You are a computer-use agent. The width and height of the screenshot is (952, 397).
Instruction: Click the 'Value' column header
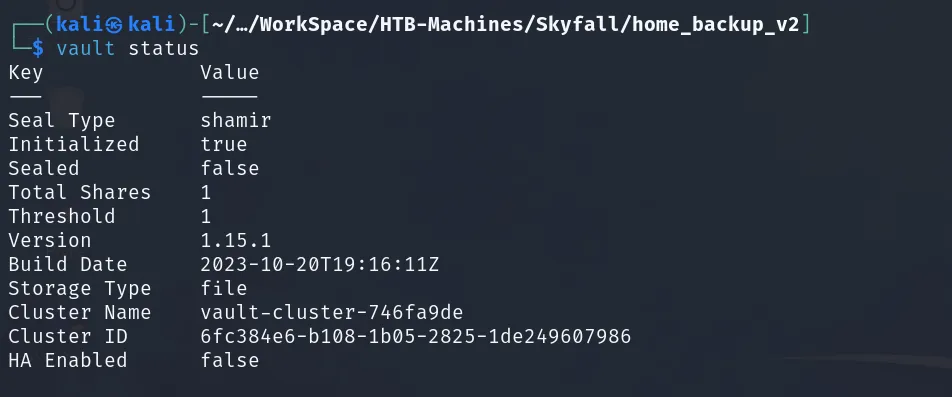[230, 73]
